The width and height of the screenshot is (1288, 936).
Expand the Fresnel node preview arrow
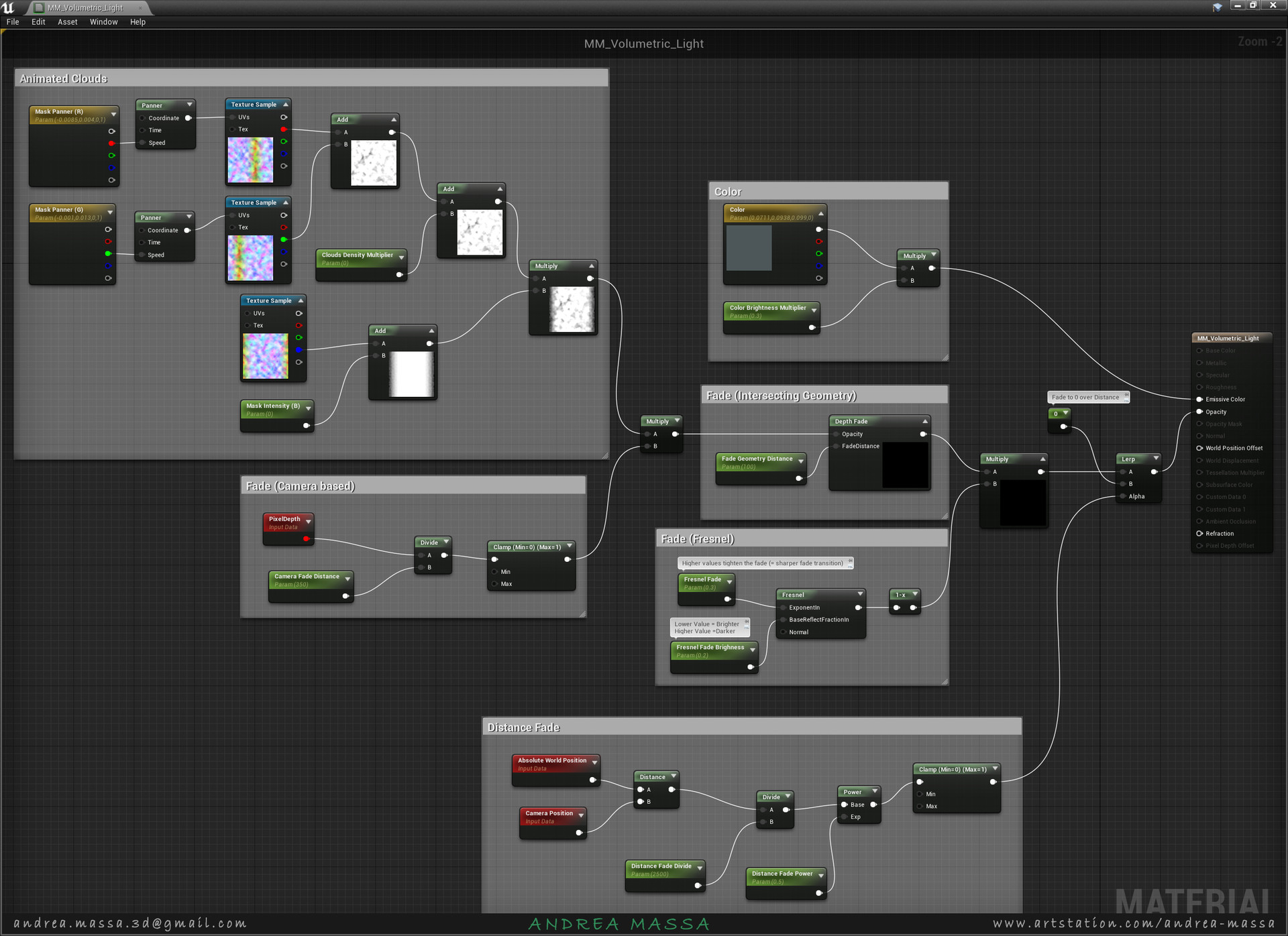click(860, 594)
